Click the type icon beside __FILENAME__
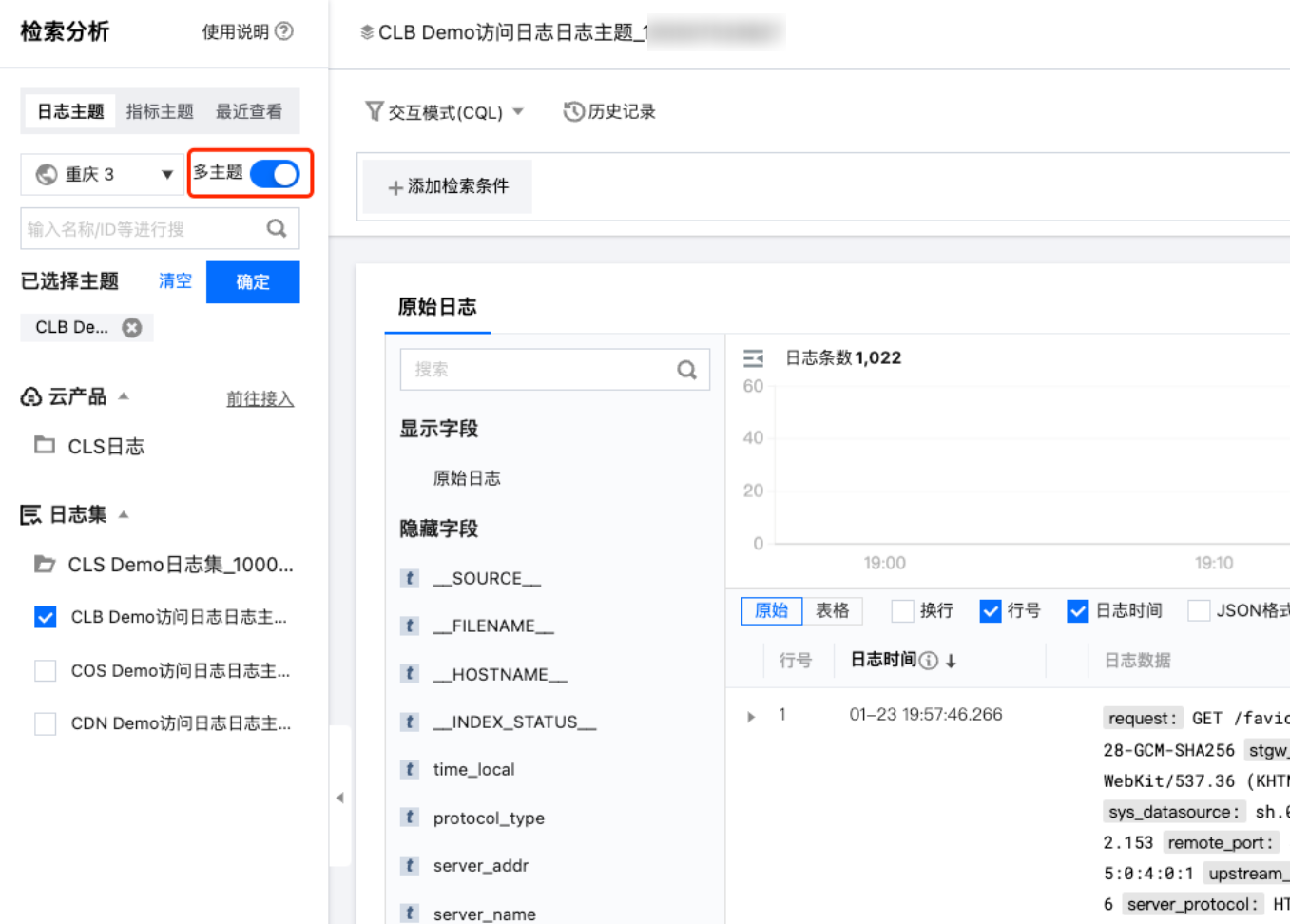The image size is (1290, 924). pos(410,626)
